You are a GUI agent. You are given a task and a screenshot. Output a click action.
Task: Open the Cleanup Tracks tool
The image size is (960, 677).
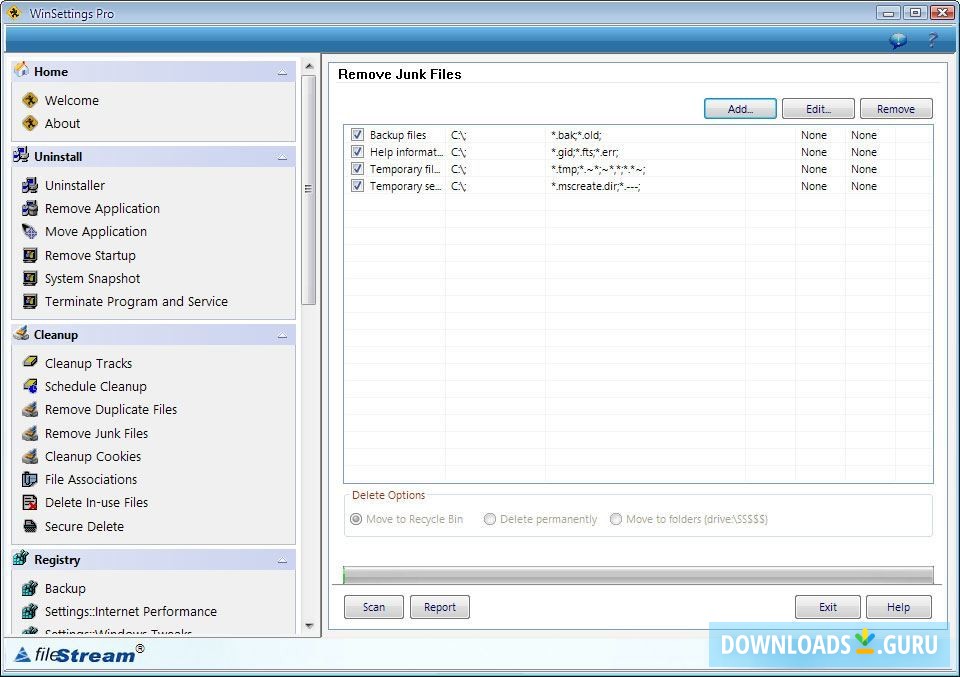(x=88, y=362)
